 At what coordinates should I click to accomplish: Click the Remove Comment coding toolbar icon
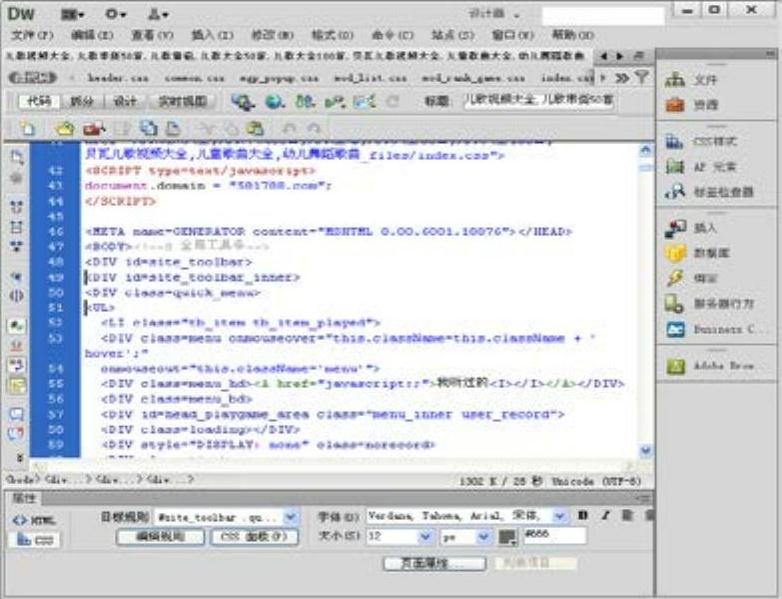[16, 433]
